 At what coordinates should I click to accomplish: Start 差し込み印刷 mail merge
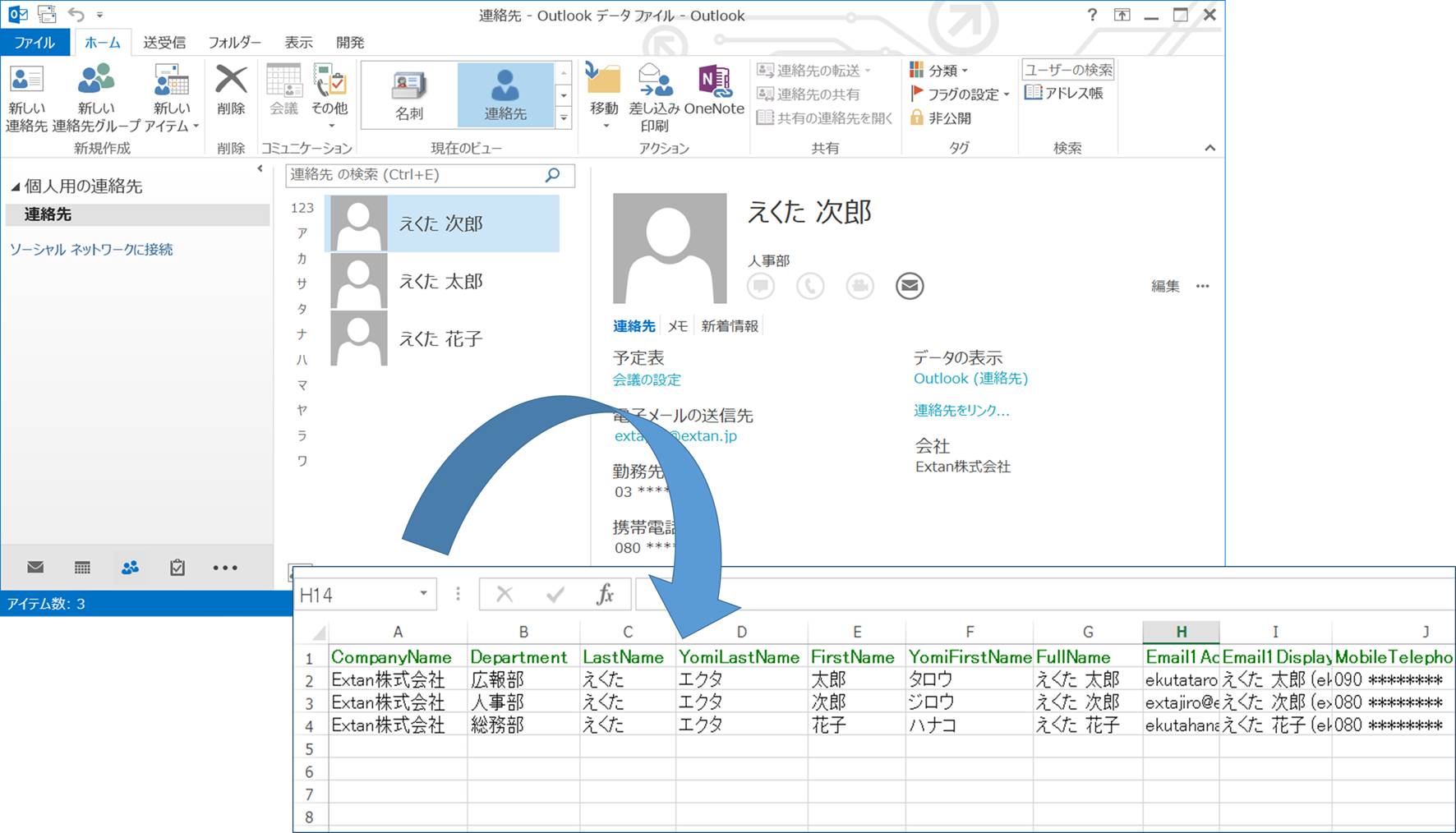(x=654, y=99)
